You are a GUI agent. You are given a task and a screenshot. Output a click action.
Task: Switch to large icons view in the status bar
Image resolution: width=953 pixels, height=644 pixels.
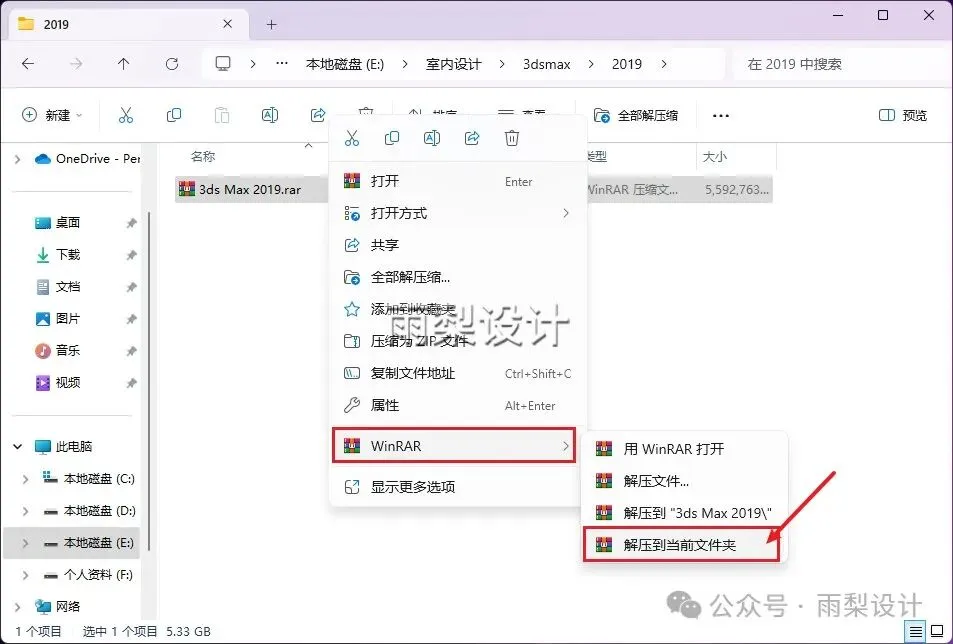point(937,631)
